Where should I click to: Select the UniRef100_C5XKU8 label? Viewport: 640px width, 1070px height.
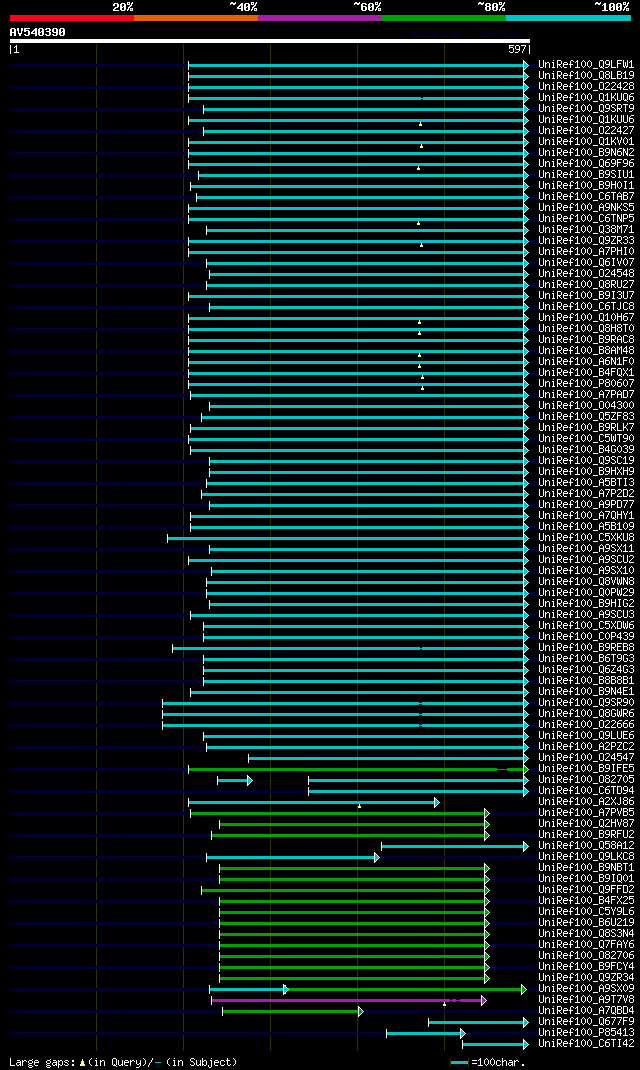click(x=586, y=538)
